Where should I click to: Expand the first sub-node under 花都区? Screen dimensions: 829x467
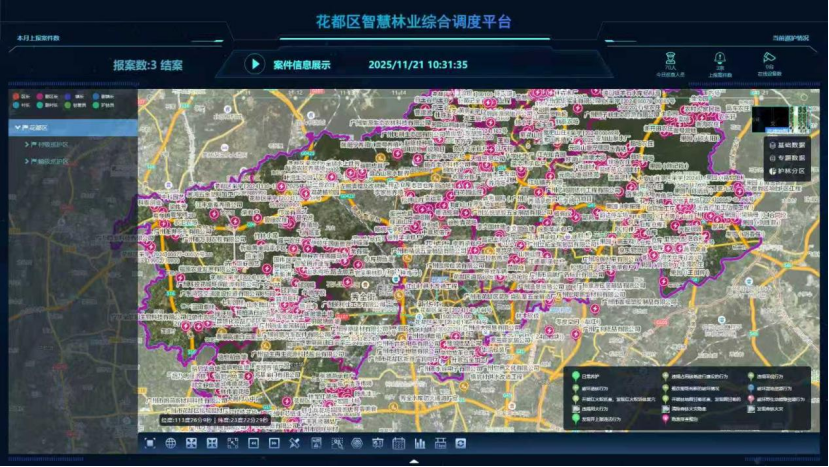pos(27,145)
